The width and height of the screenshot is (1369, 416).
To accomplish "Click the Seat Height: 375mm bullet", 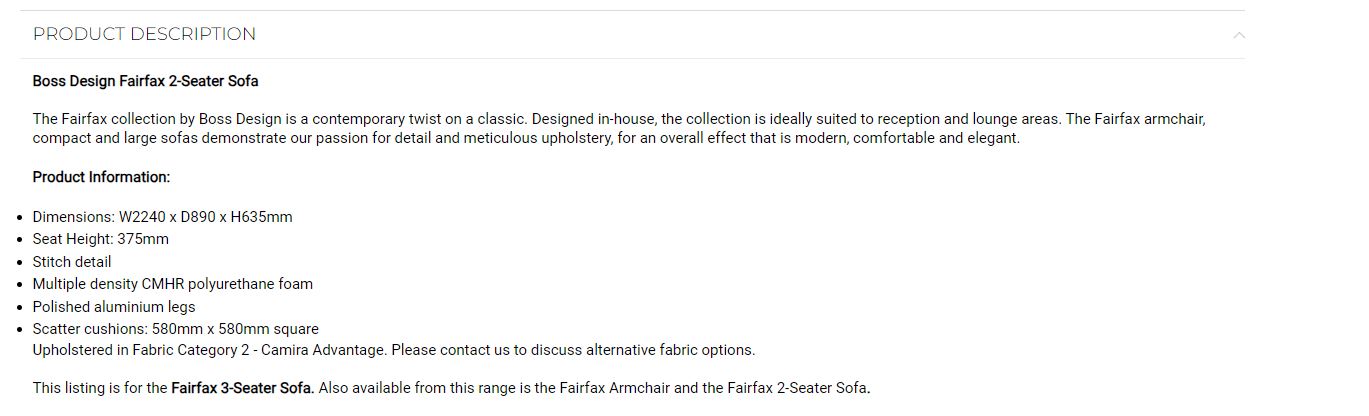I will 101,239.
